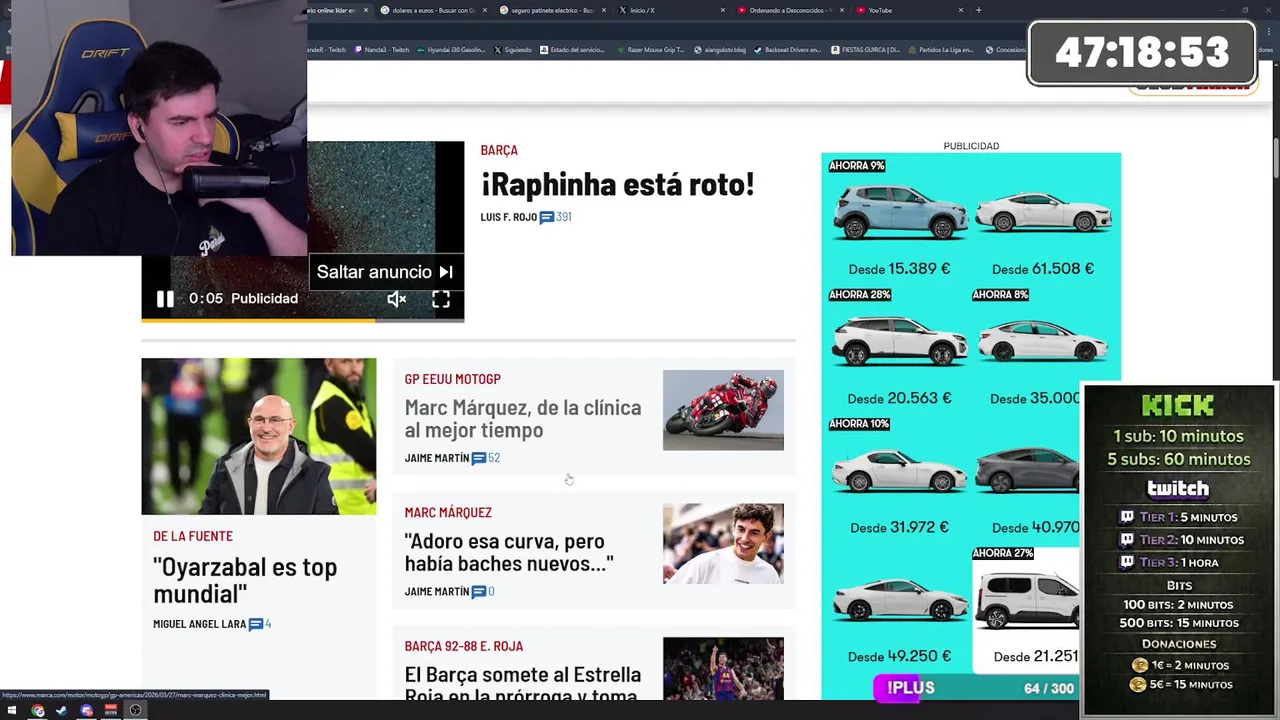
Task: Open the ¡Raphinha está roto! headline
Action: (x=617, y=184)
